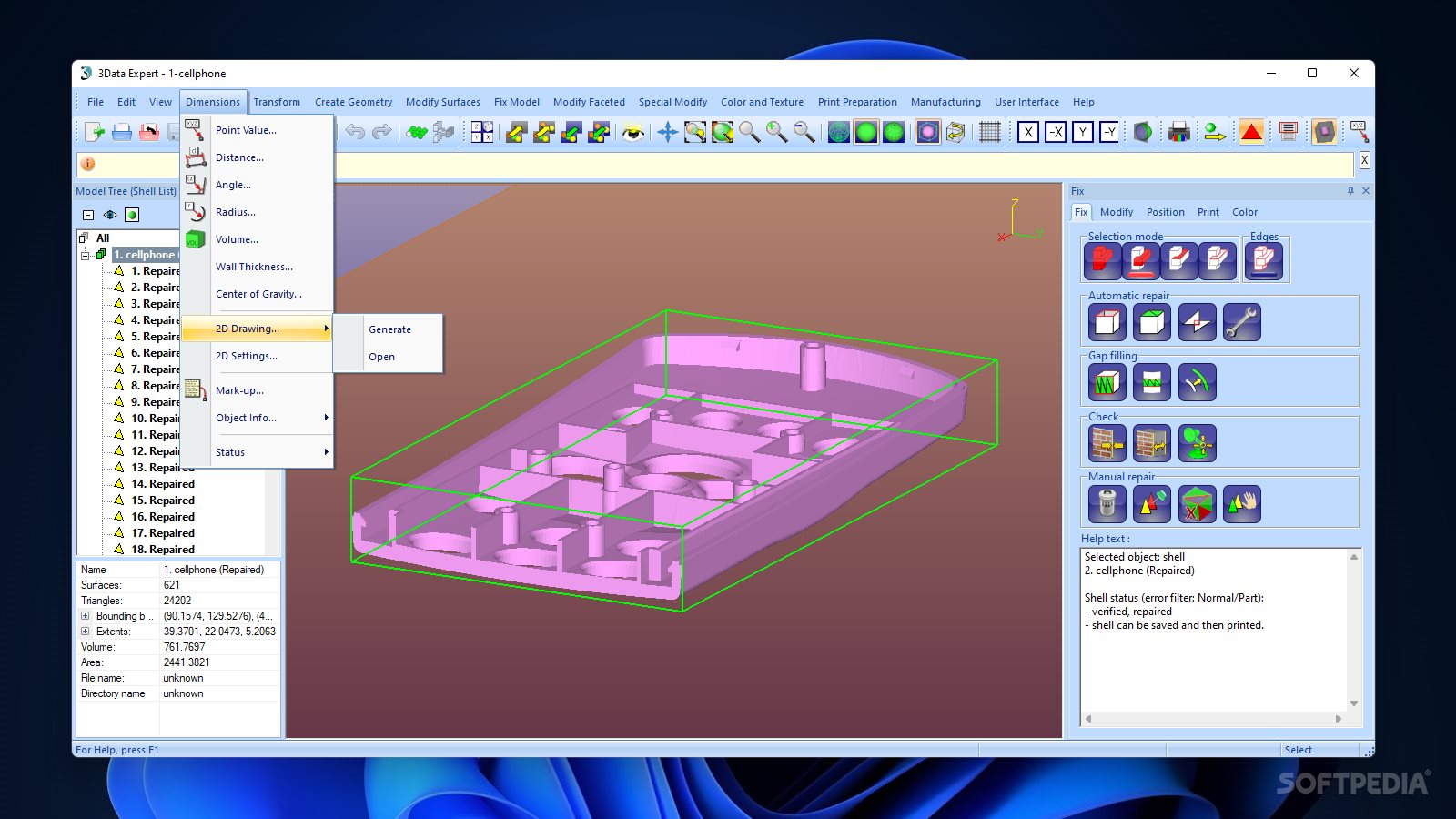Click the first brick wall Check icon

pyautogui.click(x=1107, y=443)
